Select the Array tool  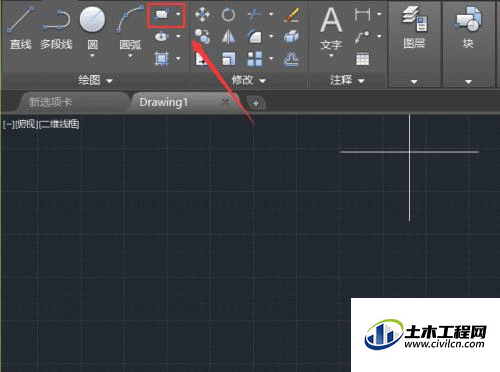click(x=255, y=59)
